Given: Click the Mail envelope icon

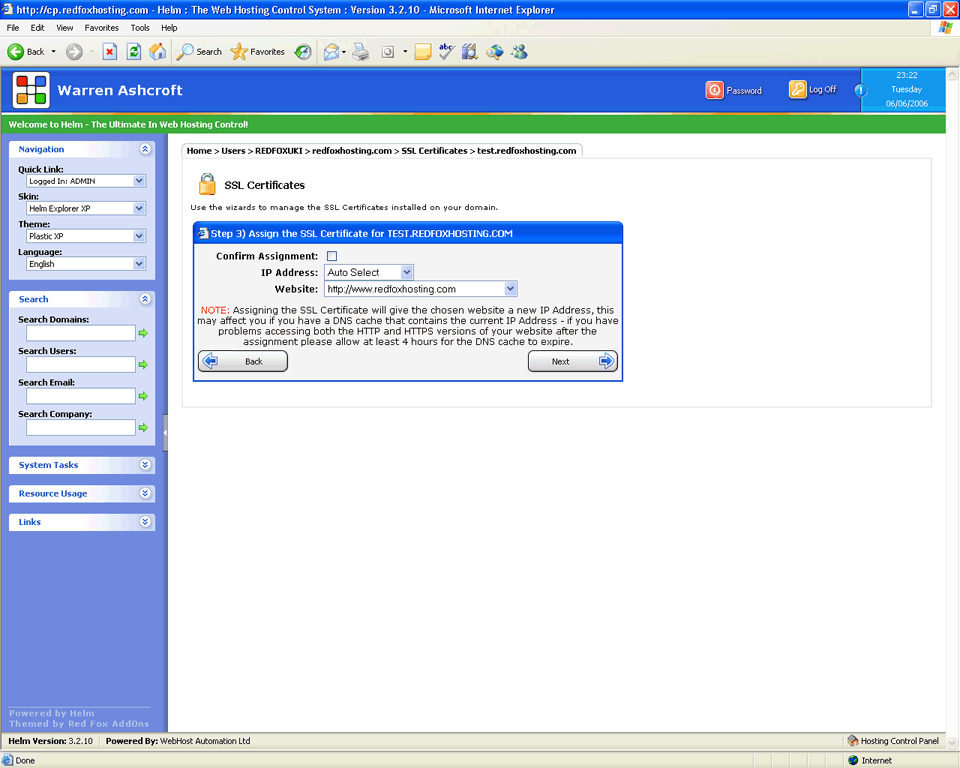Looking at the screenshot, I should pos(331,52).
